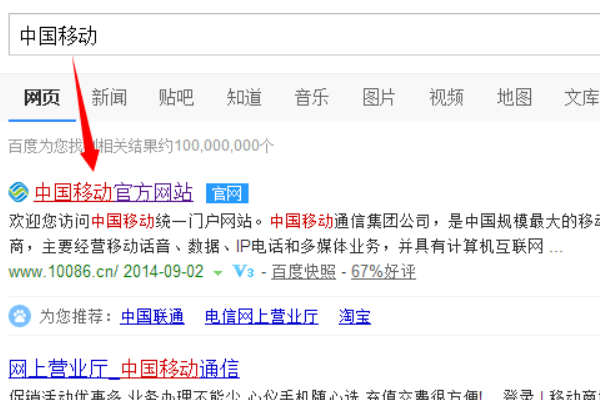Screen dimensions: 600x400
Task: Go to the 音乐 tab
Action: pos(311,97)
